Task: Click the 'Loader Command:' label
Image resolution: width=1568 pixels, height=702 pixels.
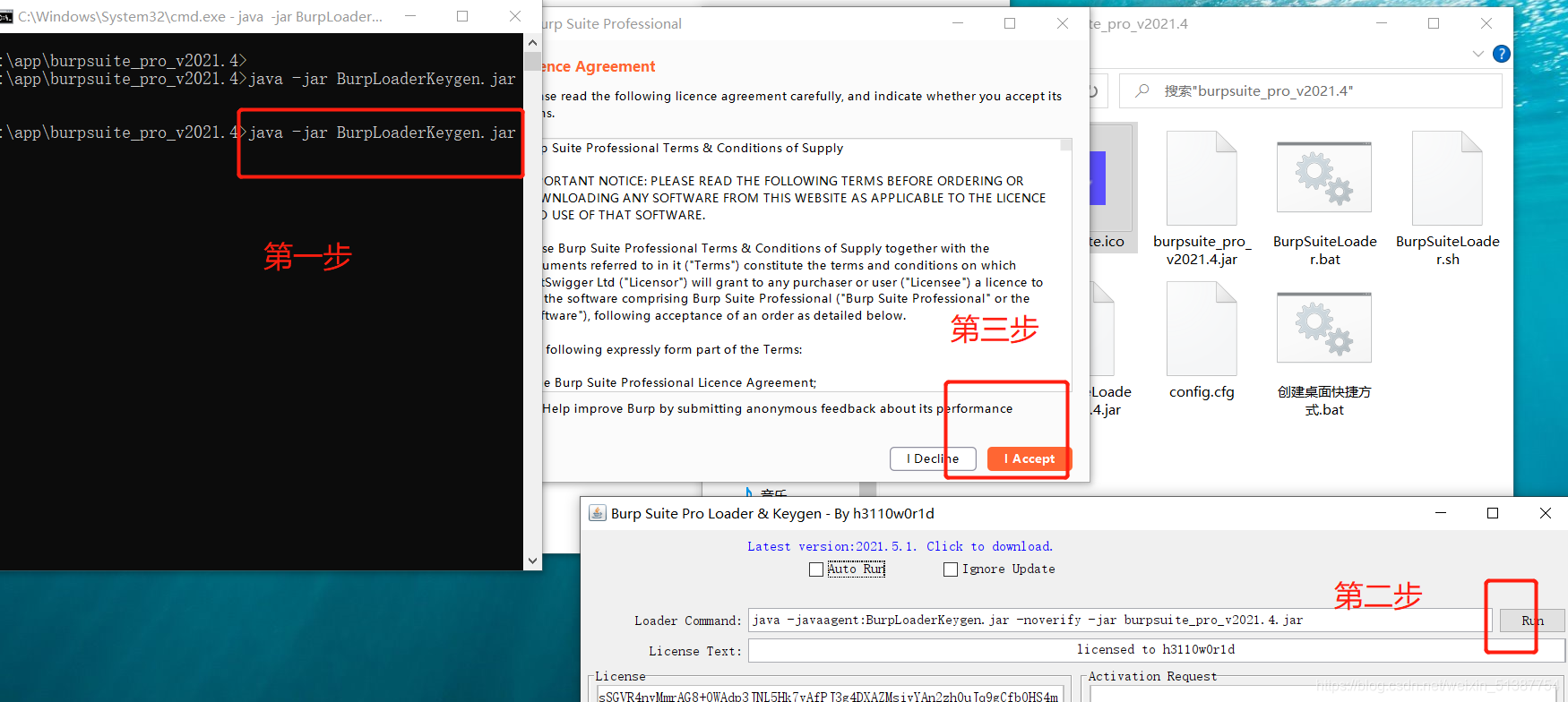Action: [x=687, y=621]
